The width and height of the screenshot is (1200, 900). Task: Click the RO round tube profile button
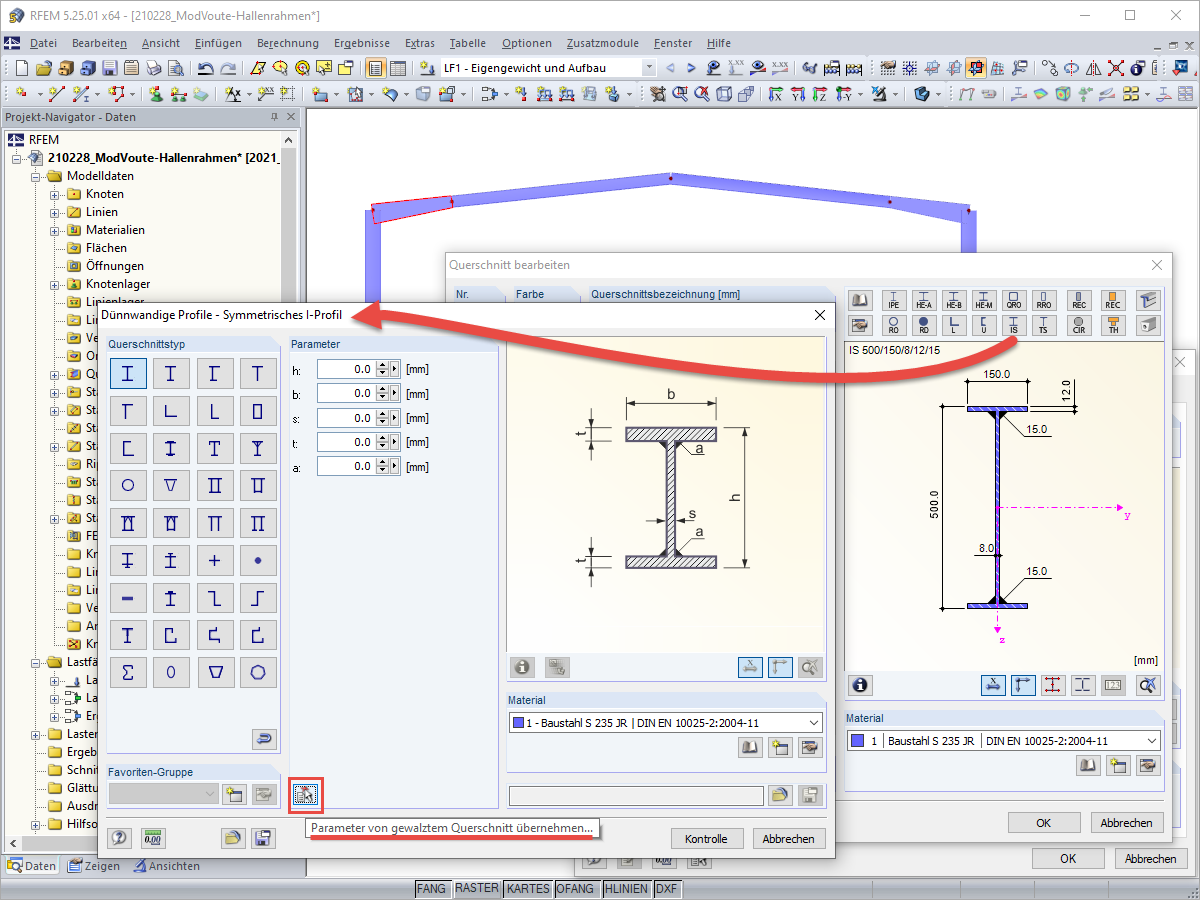[x=893, y=325]
